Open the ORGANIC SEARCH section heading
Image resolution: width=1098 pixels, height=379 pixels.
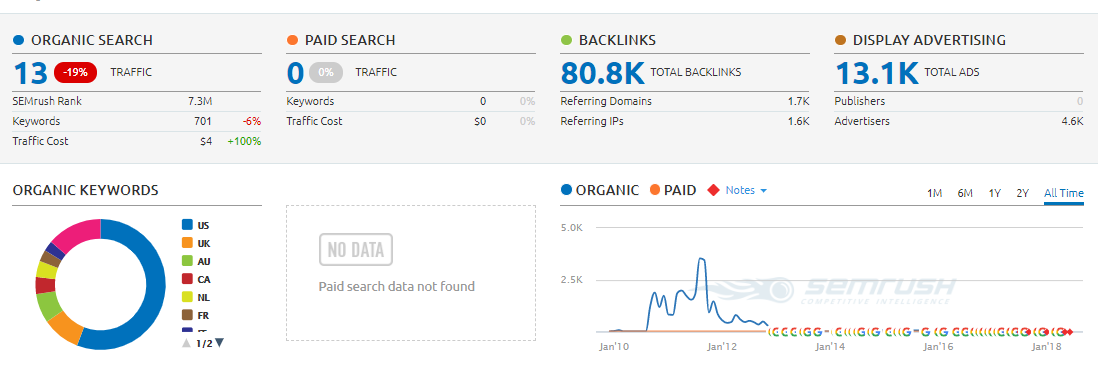point(92,41)
